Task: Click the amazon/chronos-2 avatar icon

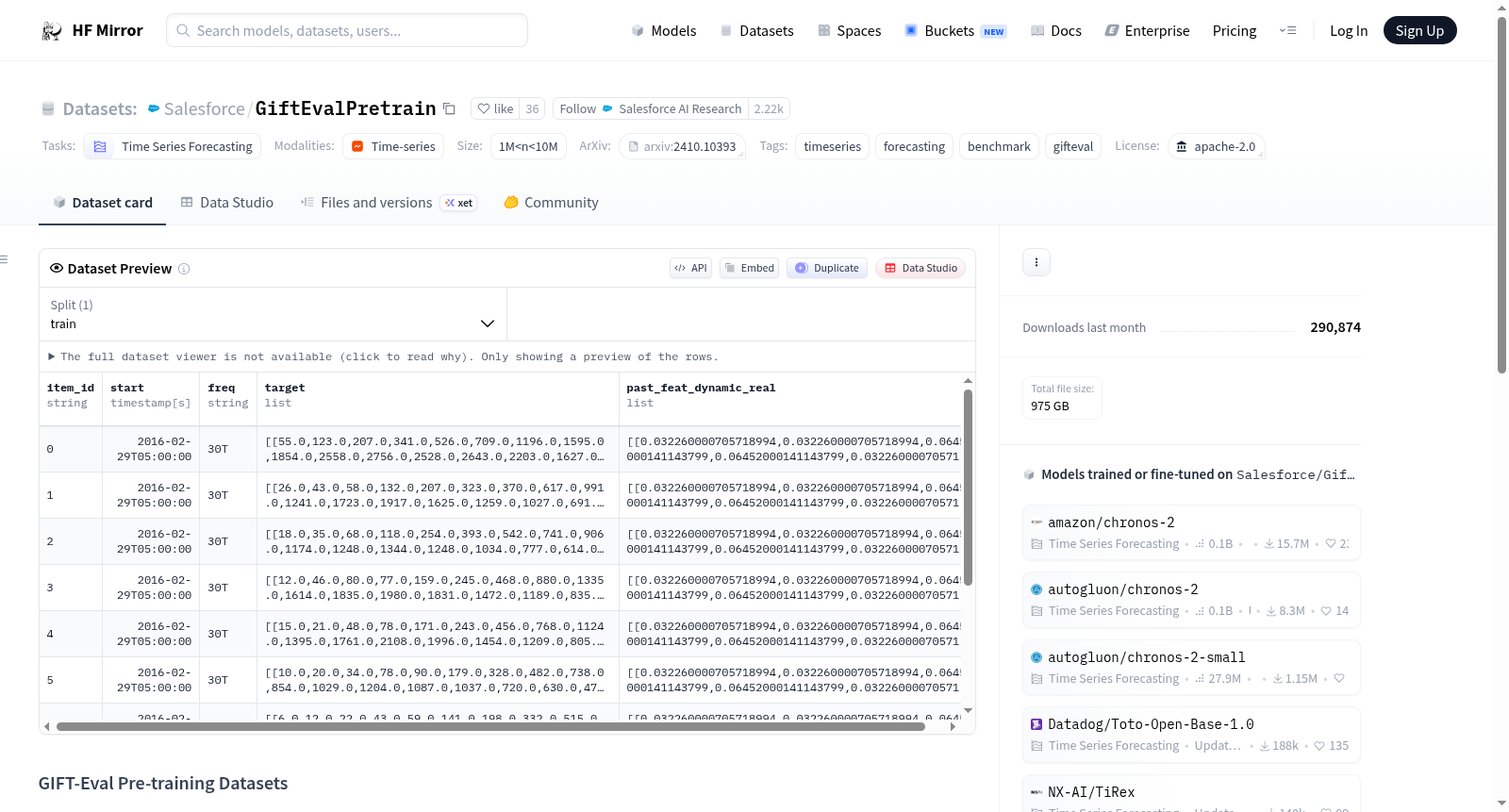Action: coord(1036,522)
